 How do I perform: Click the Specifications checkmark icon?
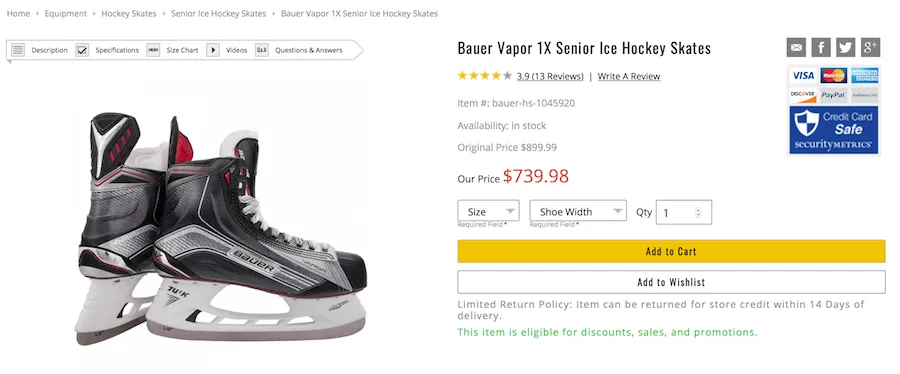(x=82, y=50)
